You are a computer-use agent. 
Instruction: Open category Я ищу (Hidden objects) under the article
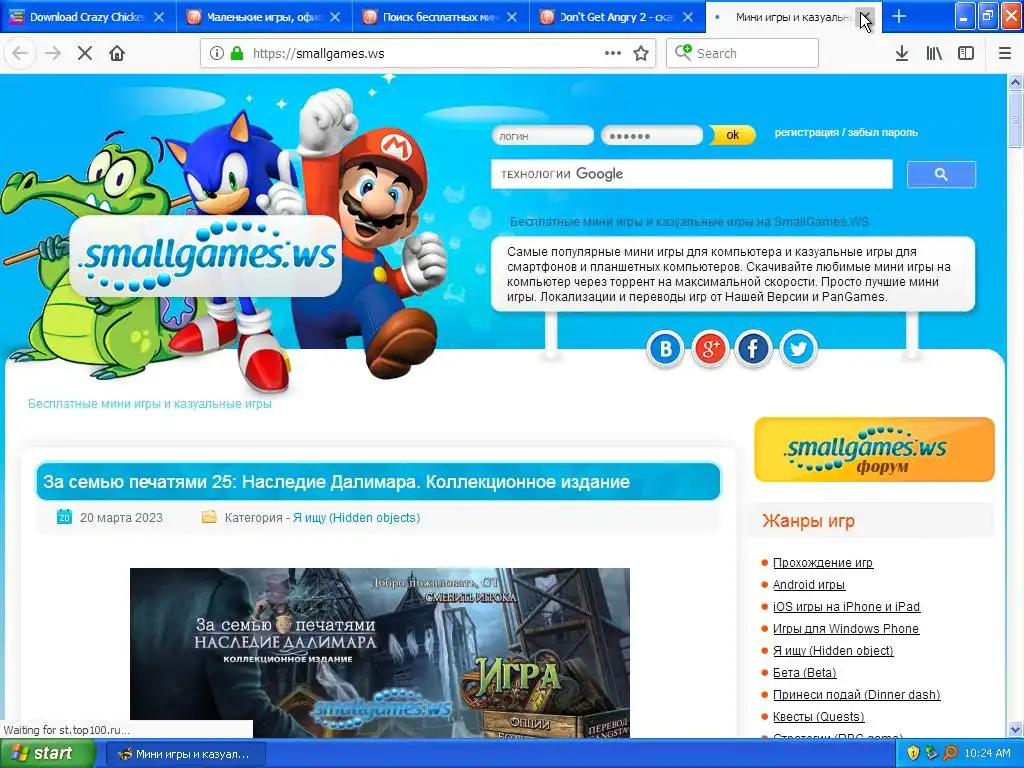click(357, 517)
